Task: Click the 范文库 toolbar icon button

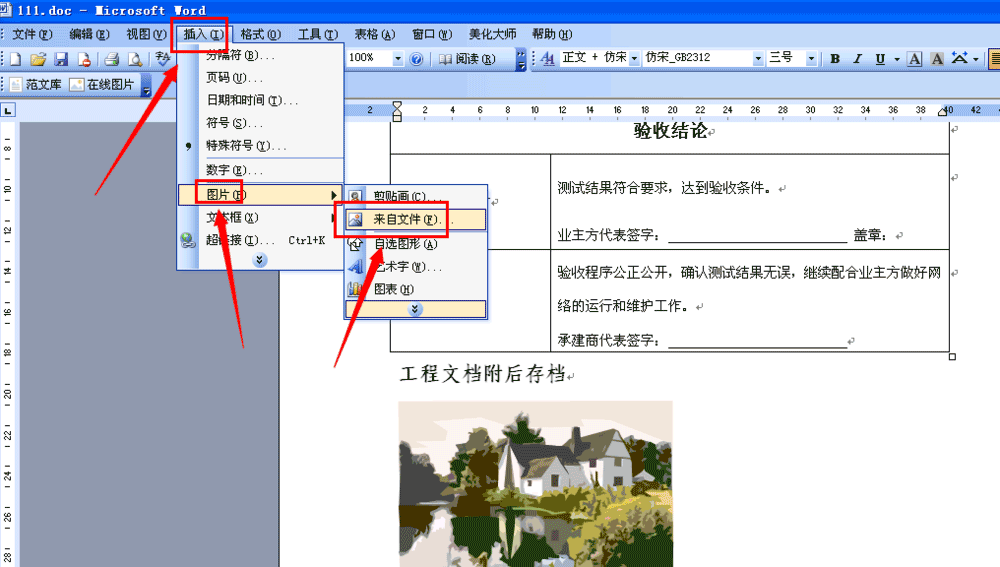Action: [36, 84]
